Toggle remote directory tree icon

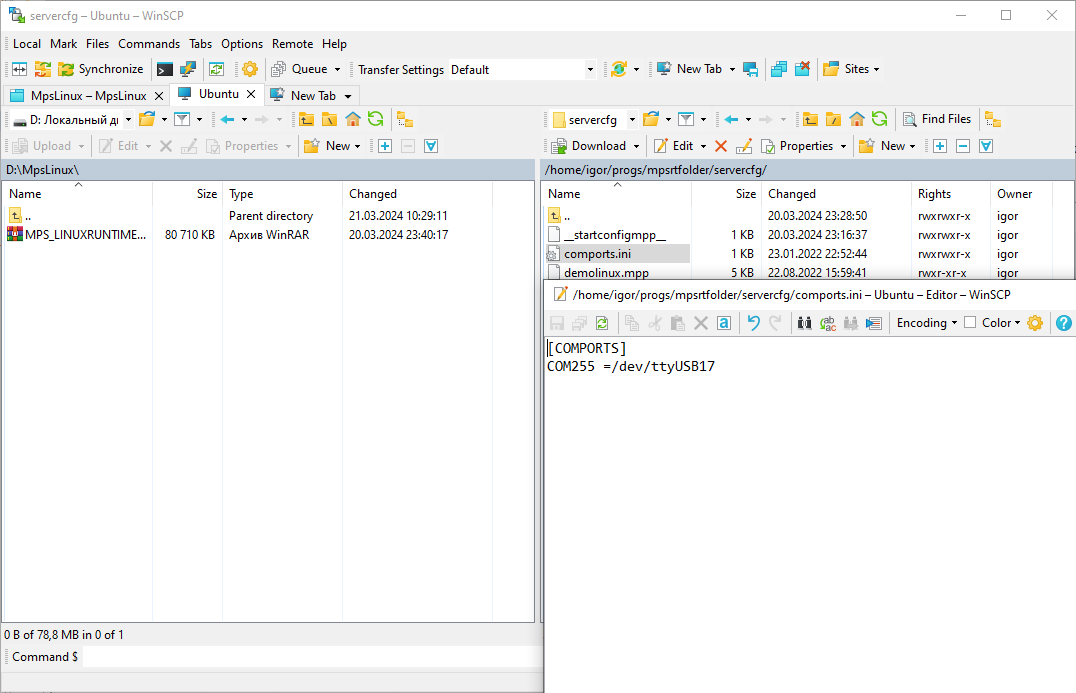(992, 120)
